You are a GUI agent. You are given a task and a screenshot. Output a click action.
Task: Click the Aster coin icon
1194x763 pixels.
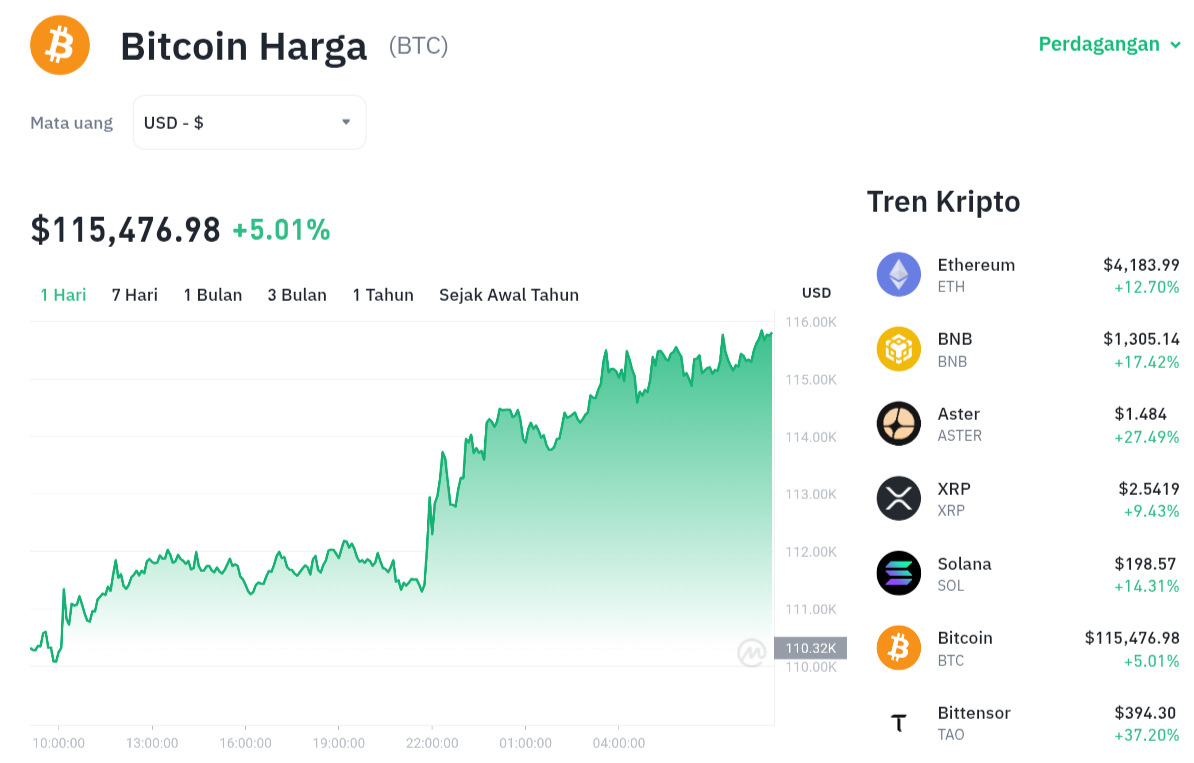click(898, 424)
